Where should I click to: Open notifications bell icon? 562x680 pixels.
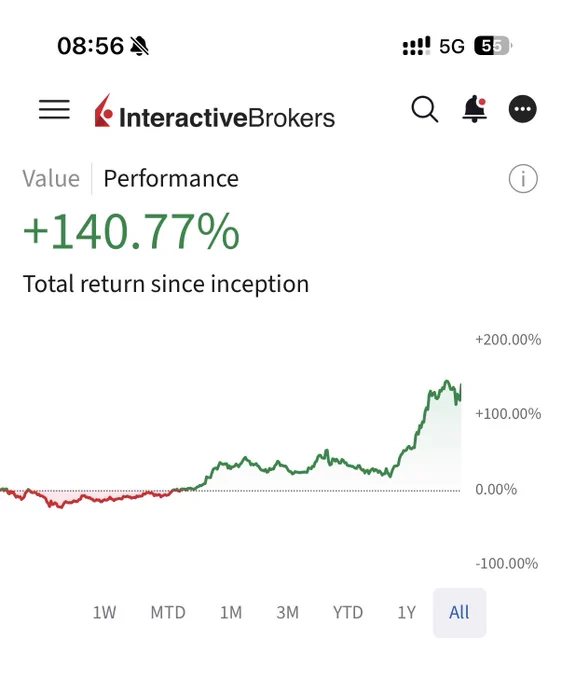point(474,109)
